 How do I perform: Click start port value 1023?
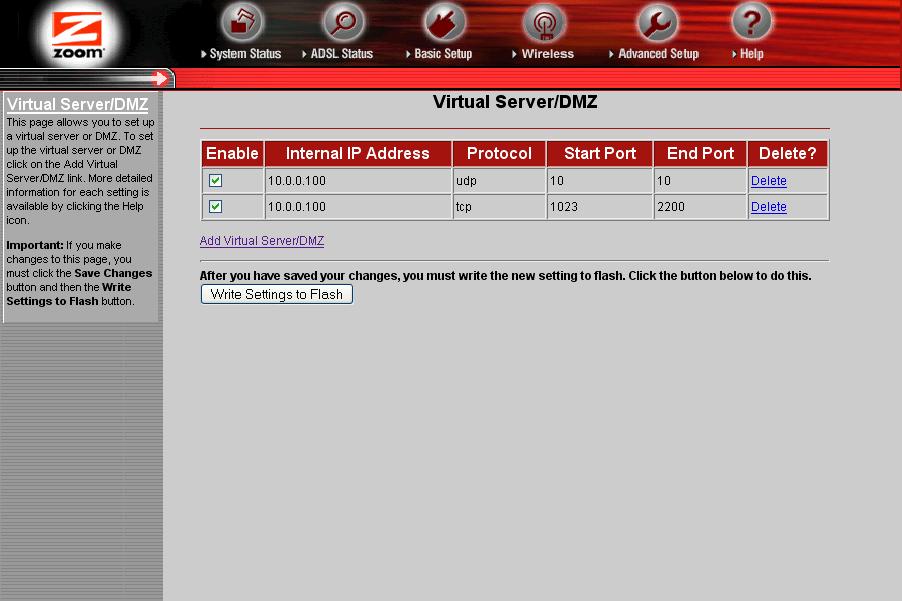564,206
